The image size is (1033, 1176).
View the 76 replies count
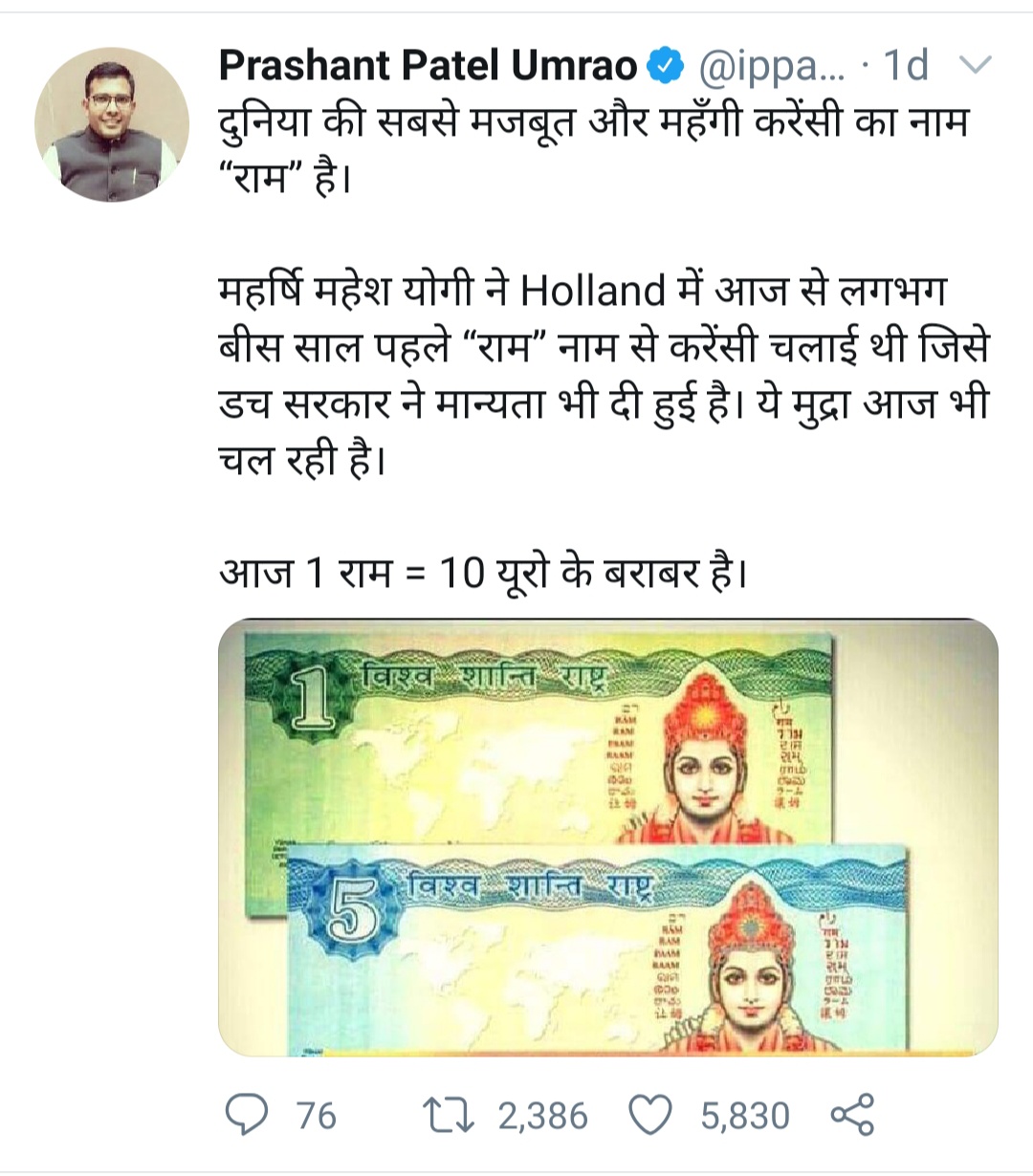tap(317, 1116)
